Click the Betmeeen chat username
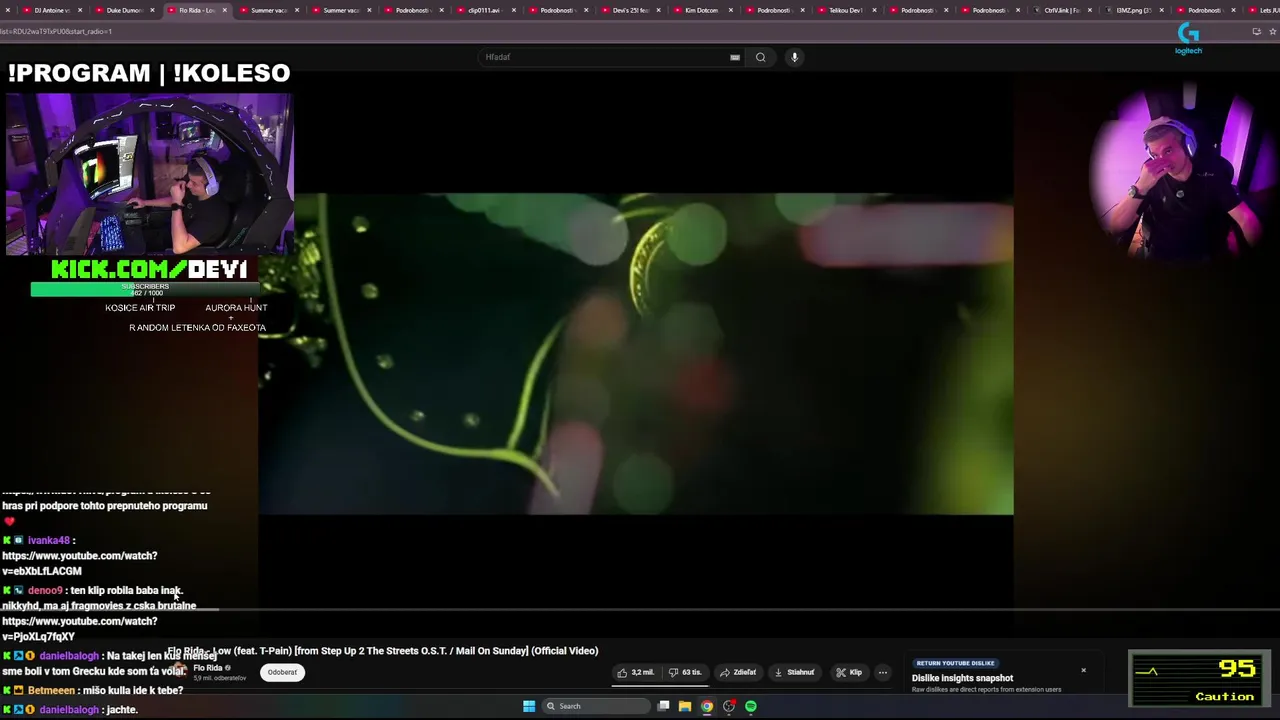Image resolution: width=1280 pixels, height=720 pixels. click(x=51, y=691)
